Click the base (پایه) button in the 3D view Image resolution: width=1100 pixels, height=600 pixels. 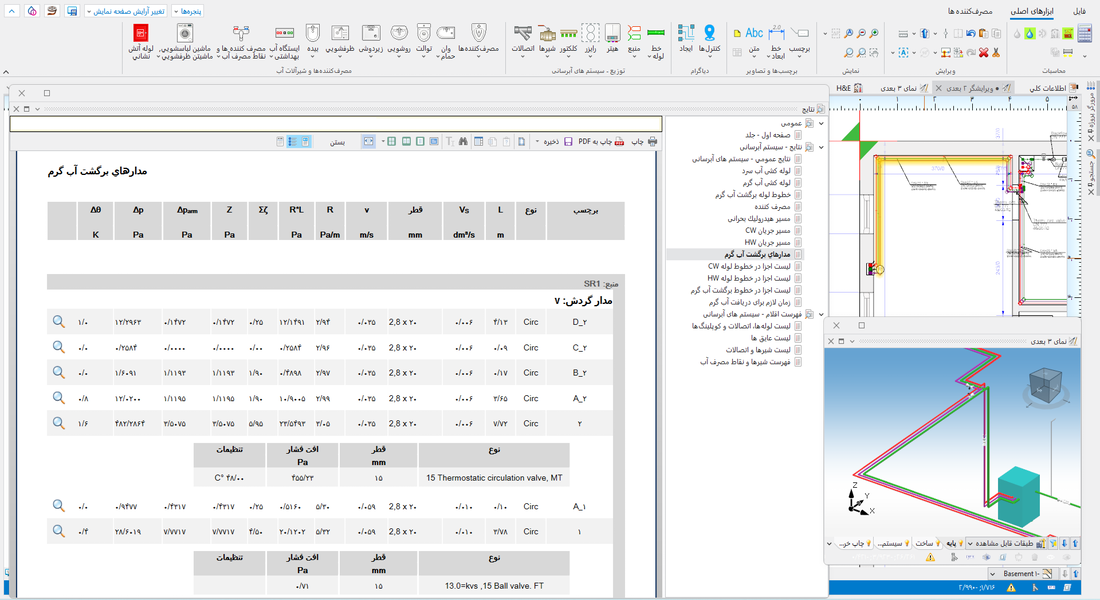point(955,543)
